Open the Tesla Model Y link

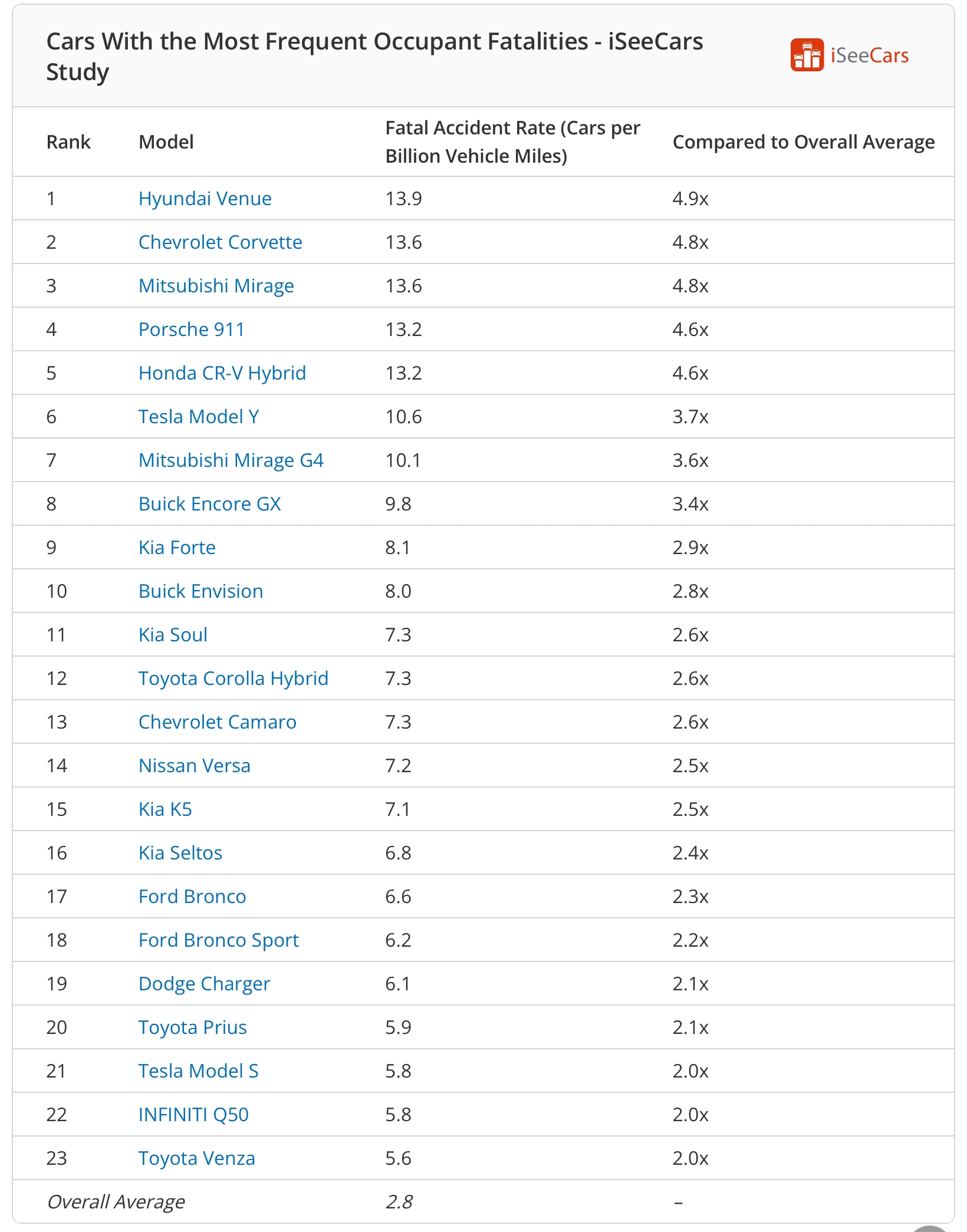click(x=198, y=417)
